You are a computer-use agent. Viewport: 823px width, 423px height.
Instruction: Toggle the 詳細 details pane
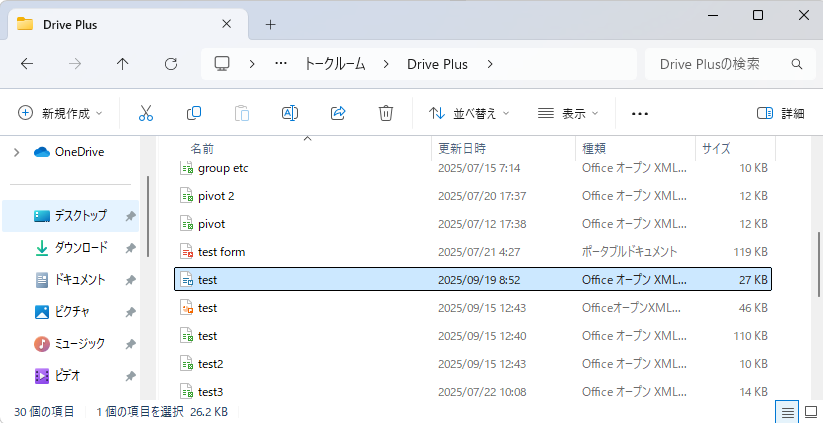coord(780,113)
